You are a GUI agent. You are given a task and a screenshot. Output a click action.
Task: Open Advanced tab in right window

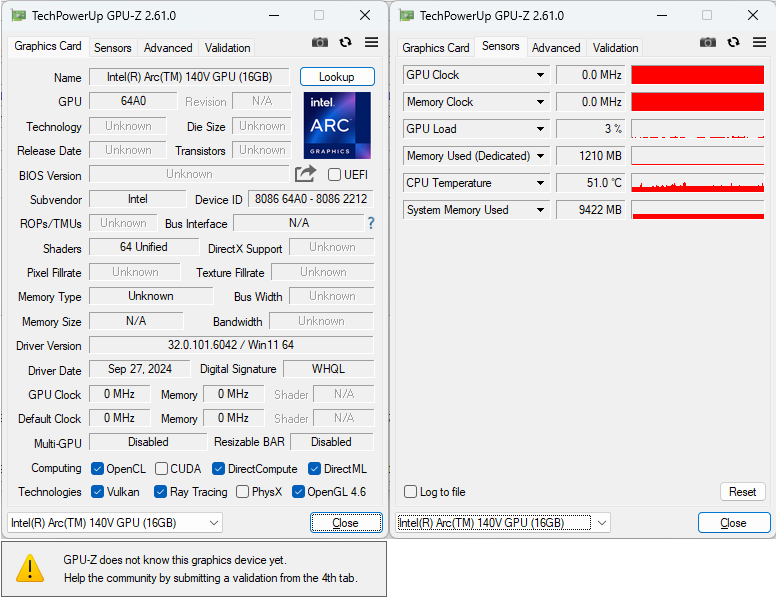point(556,48)
